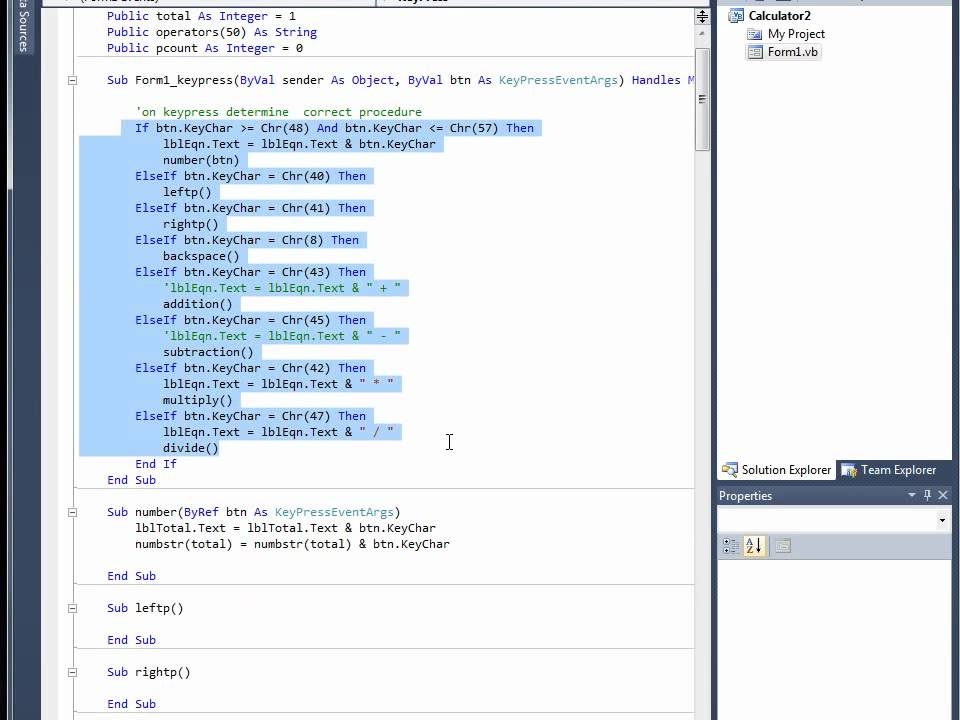
Task: Select Form1.vb in Solution Explorer
Action: (x=792, y=52)
